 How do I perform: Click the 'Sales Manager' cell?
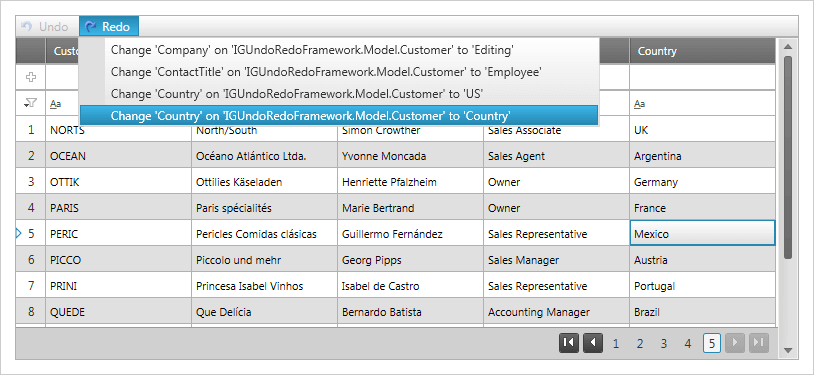coord(557,260)
